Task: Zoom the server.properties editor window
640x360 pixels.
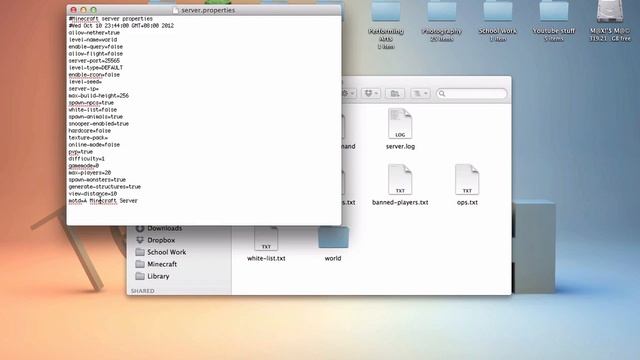Action: click(93, 10)
